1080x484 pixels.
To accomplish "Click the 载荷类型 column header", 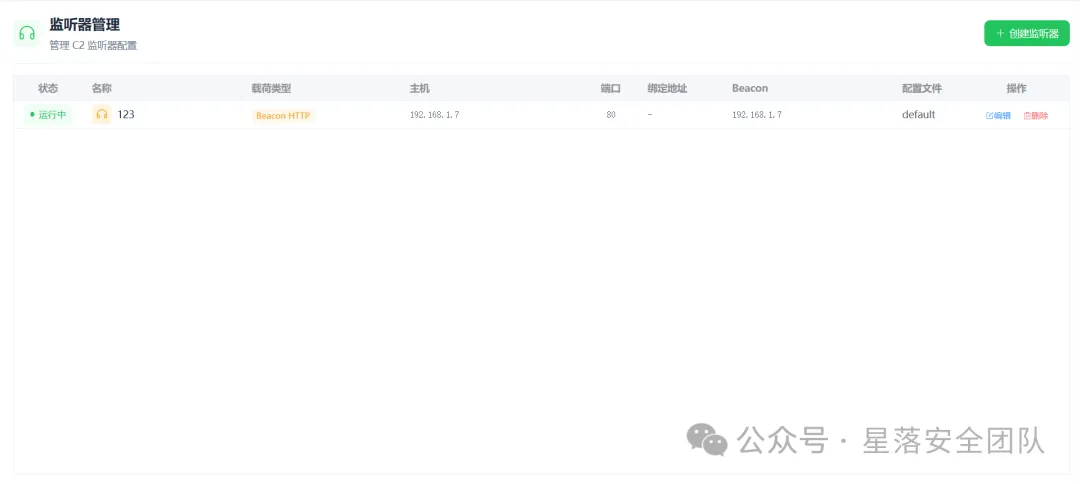I will click(x=271, y=88).
